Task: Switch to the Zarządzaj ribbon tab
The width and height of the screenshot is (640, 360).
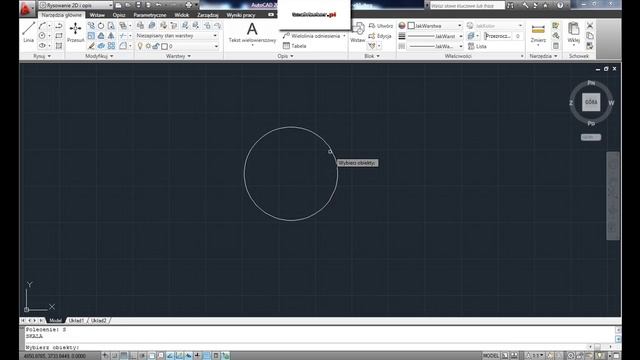Action: [207, 15]
